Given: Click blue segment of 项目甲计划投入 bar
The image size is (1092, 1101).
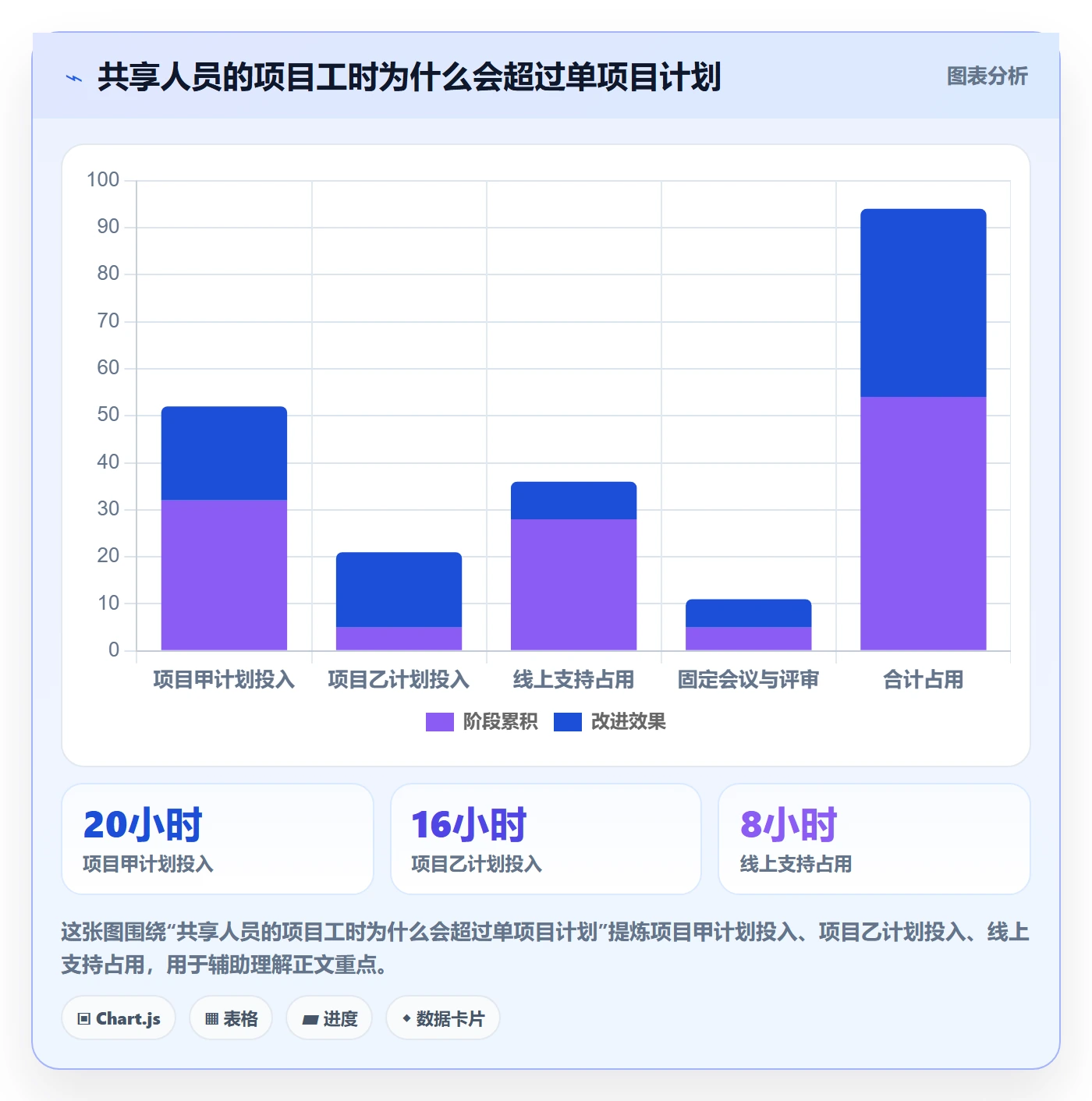Looking at the screenshot, I should coord(224,453).
